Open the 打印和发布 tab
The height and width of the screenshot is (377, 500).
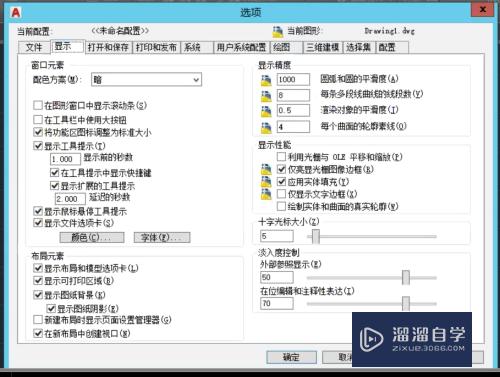(x=156, y=47)
